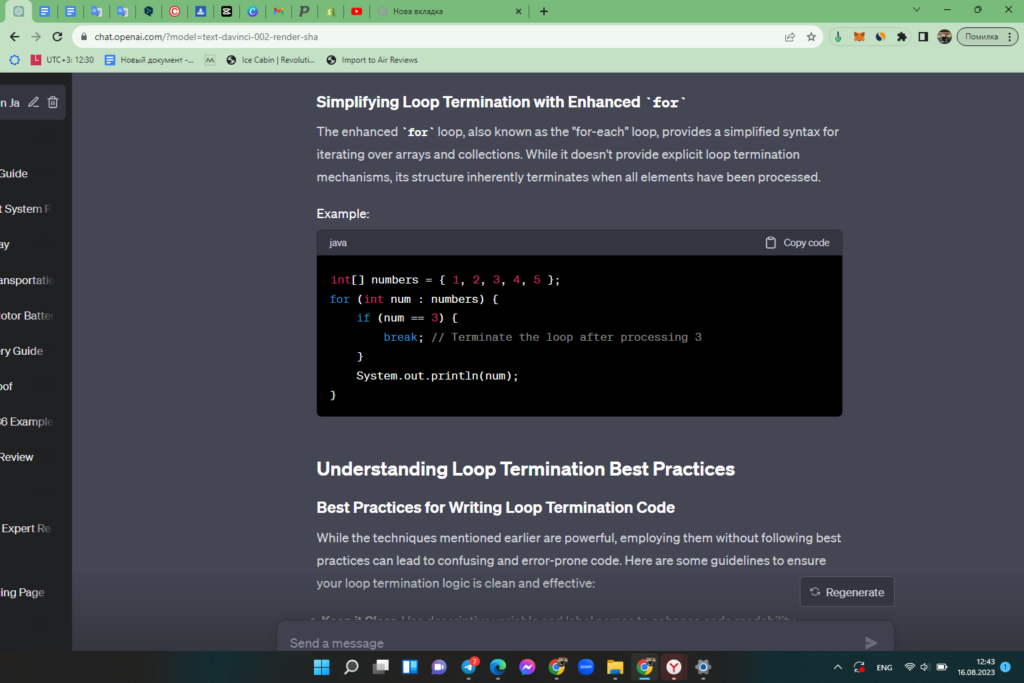Image resolution: width=1024 pixels, height=683 pixels.
Task: Share this page from the address bar
Action: [790, 37]
